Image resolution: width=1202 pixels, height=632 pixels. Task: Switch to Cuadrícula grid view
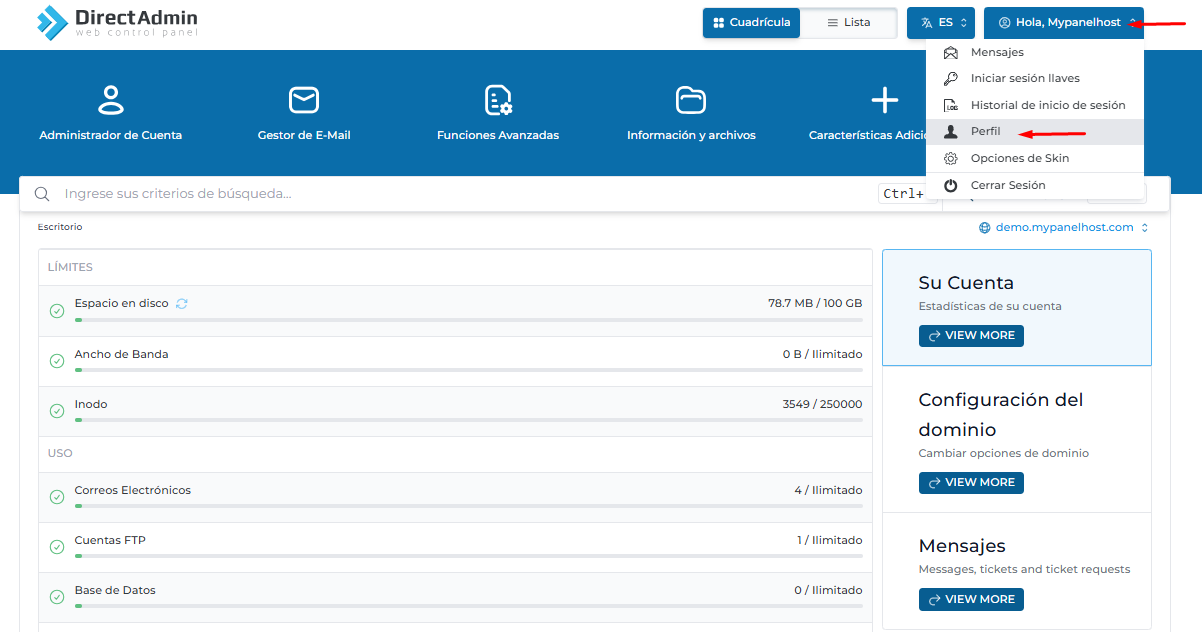point(751,23)
